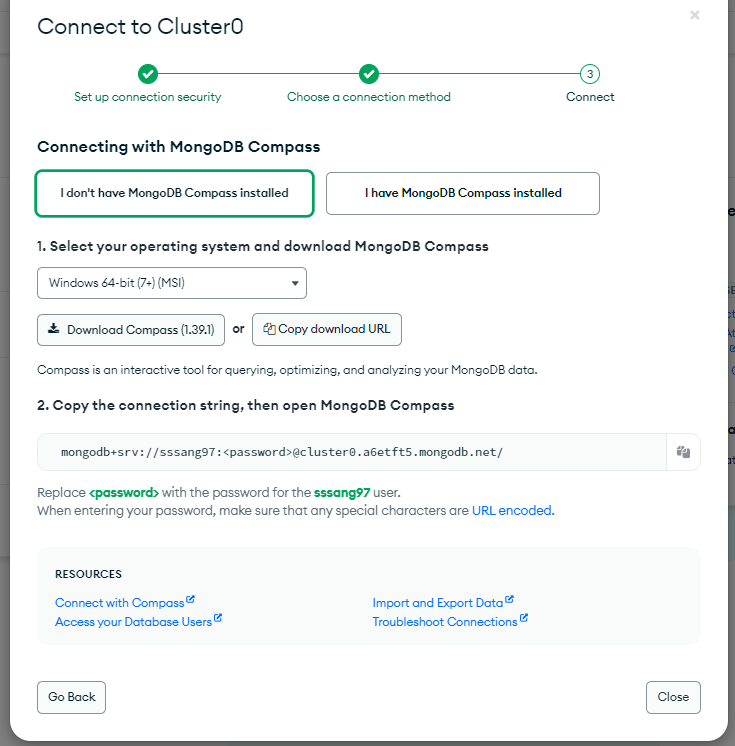Click the Close button at bottom
The width and height of the screenshot is (735, 746).
click(673, 697)
